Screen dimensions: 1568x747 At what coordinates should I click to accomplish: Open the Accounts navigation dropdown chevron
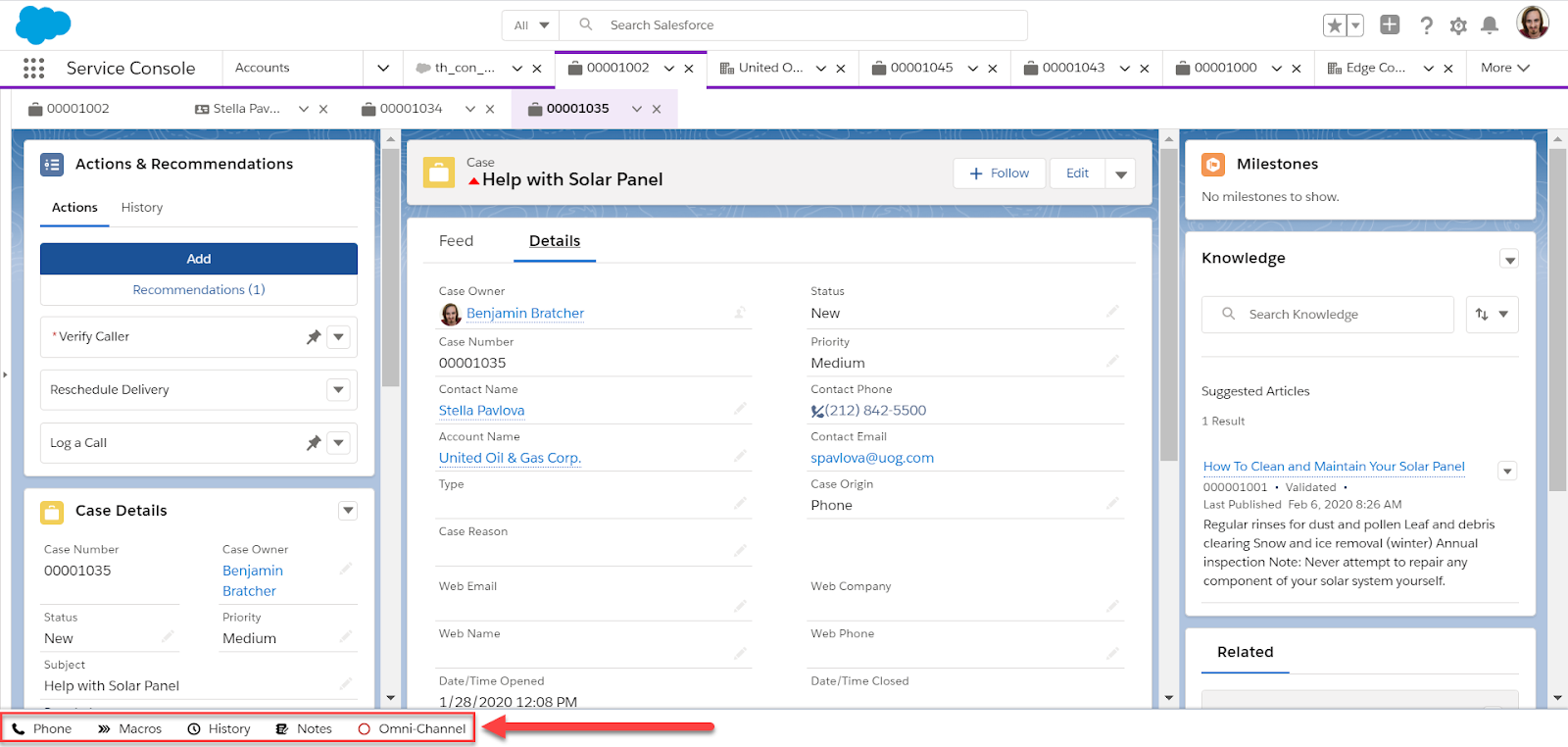pos(382,69)
